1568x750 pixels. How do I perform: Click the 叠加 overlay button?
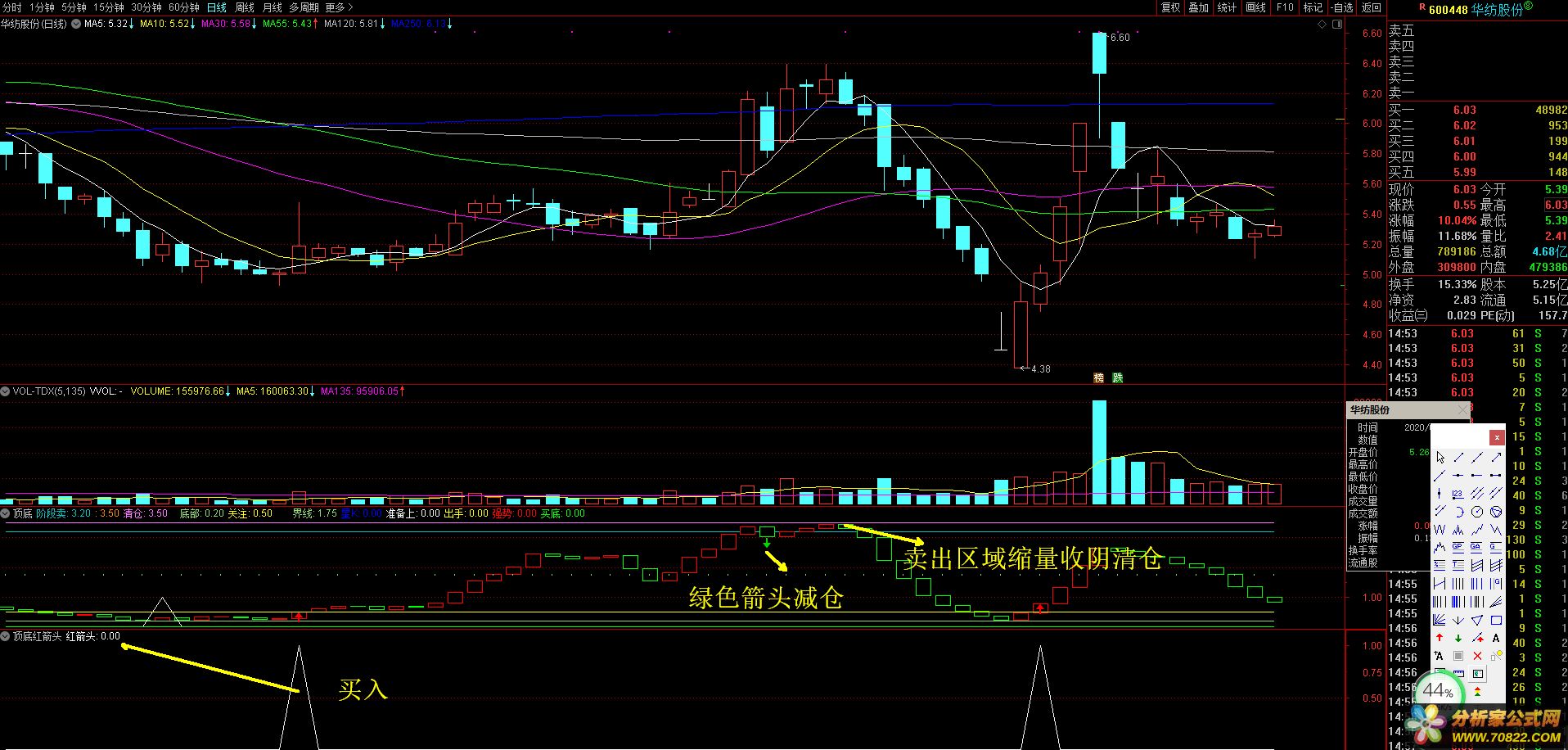point(1199,7)
